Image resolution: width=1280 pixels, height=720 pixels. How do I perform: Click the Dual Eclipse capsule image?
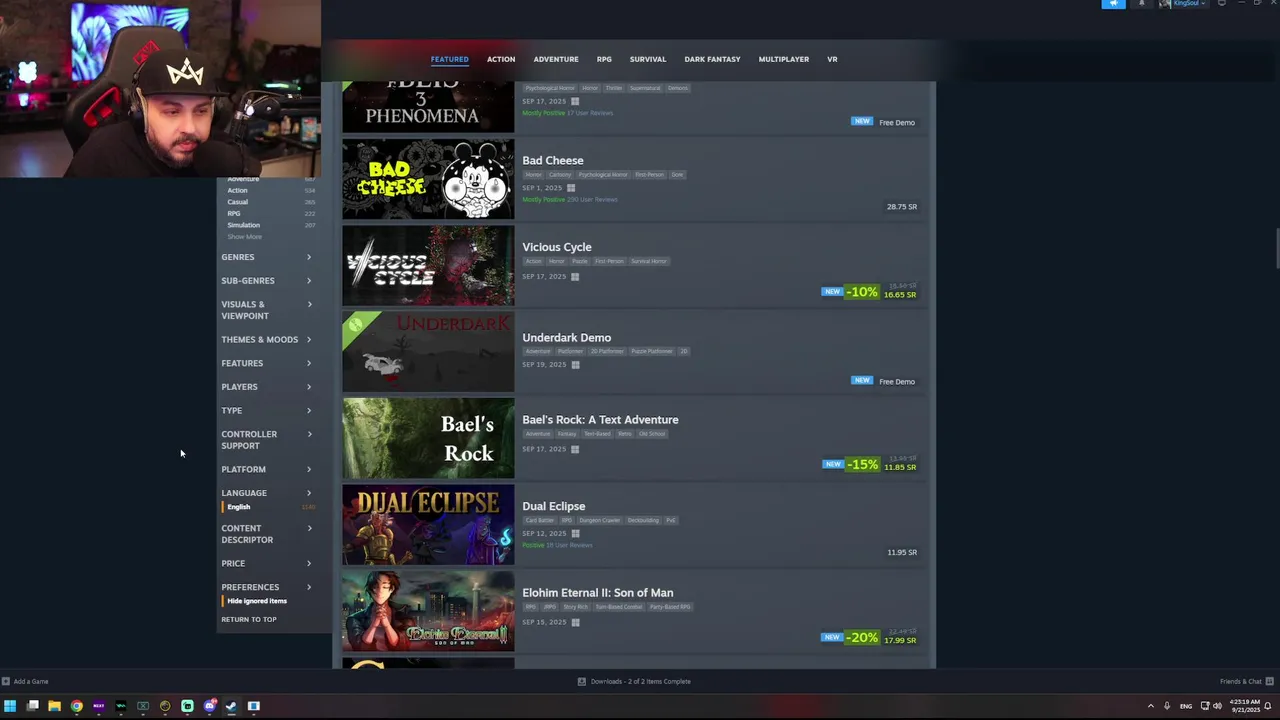(x=428, y=525)
